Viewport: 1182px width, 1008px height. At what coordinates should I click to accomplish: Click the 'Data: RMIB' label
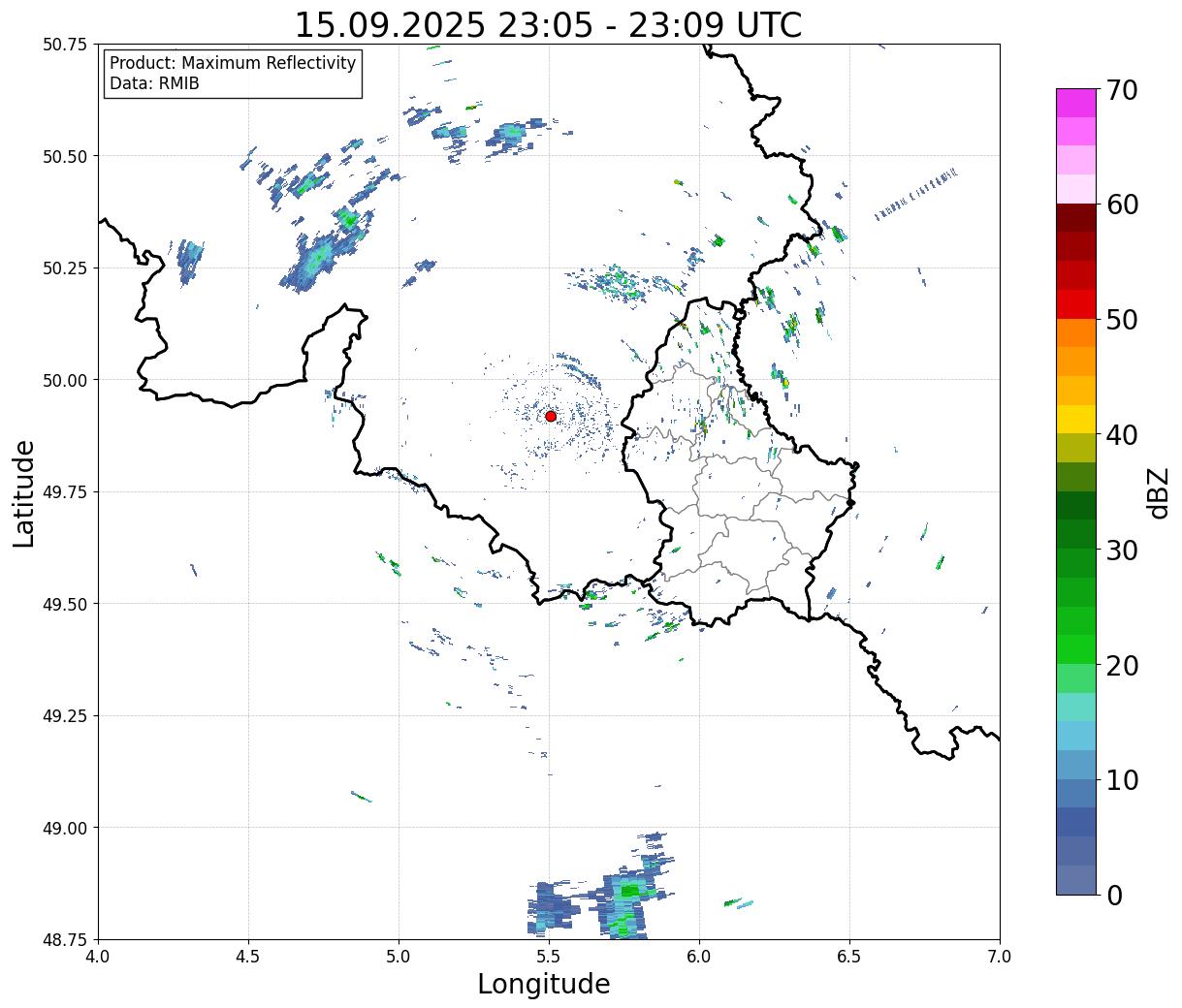tap(154, 84)
